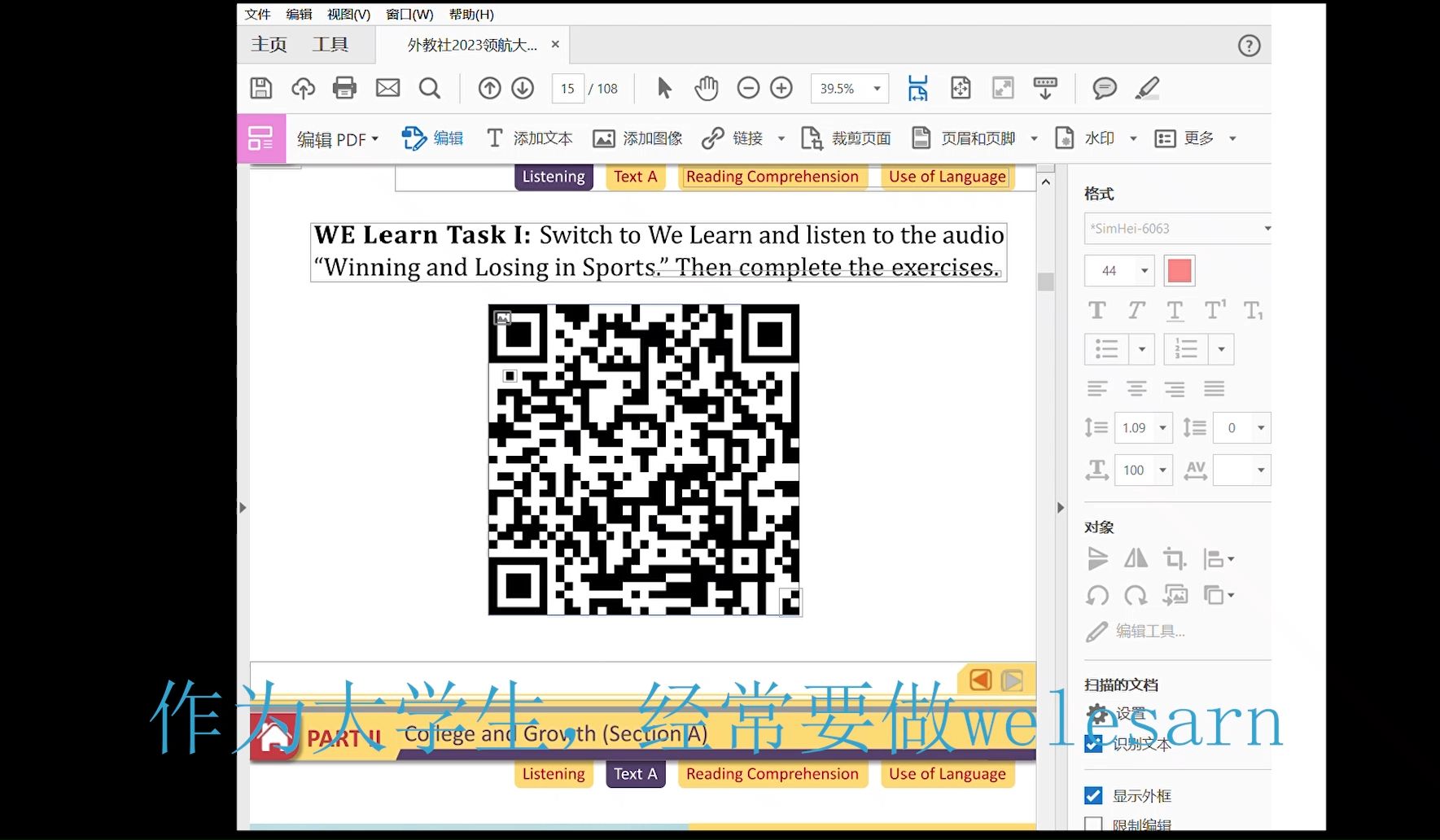Click the Print icon
1440x840 pixels.
pos(345,88)
